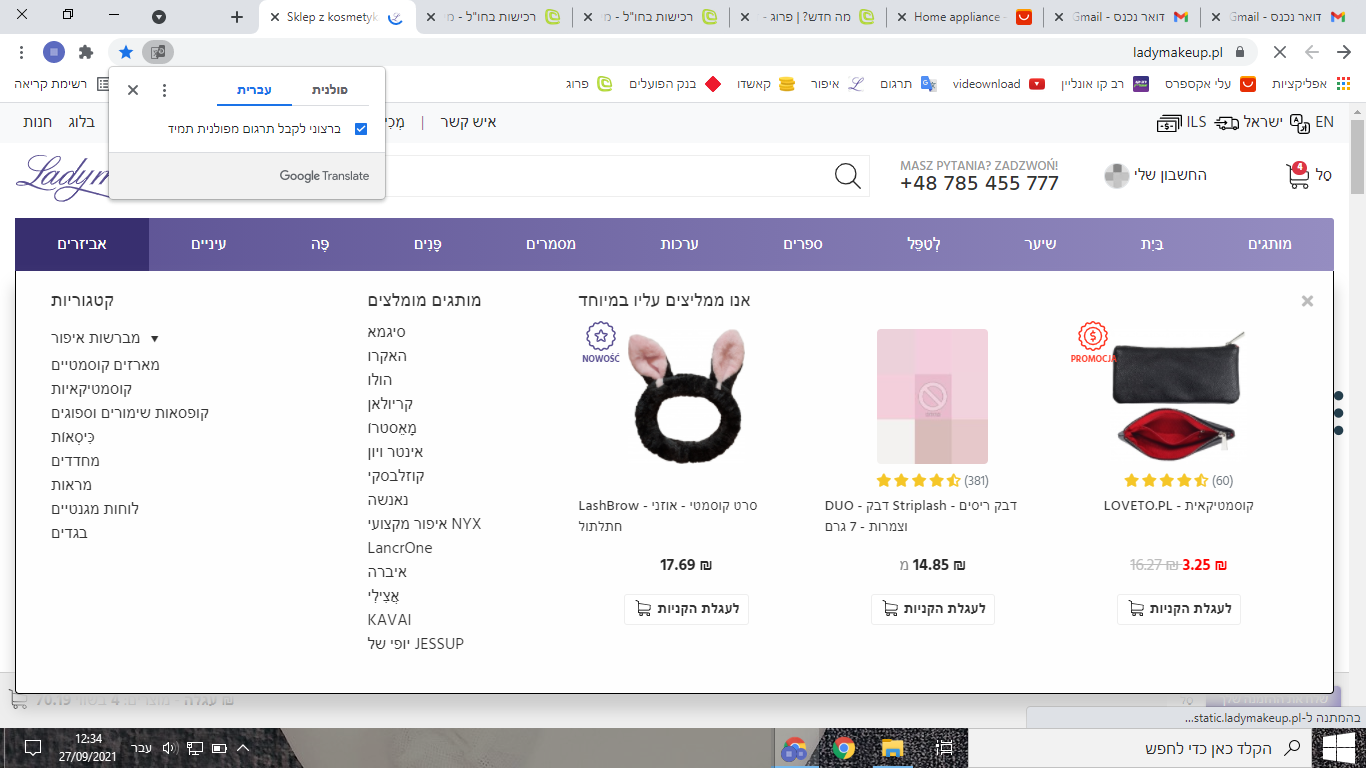This screenshot has width=1366, height=768.
Task: Open the קאשדו bookmark
Action: click(x=768, y=84)
